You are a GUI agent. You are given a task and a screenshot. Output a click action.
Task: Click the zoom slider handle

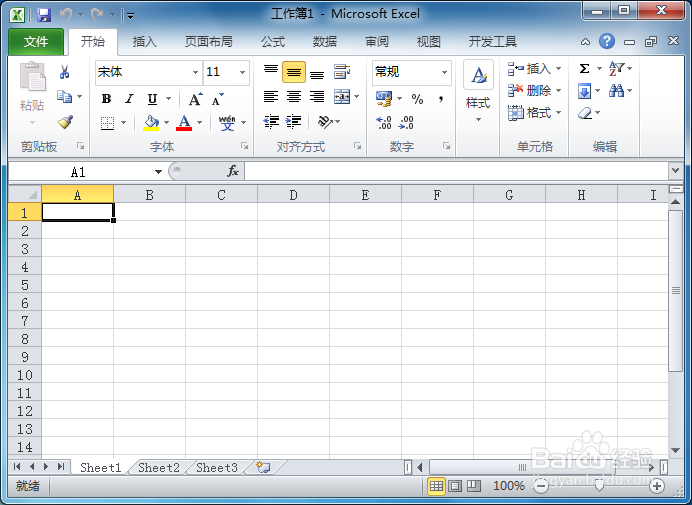click(x=599, y=486)
